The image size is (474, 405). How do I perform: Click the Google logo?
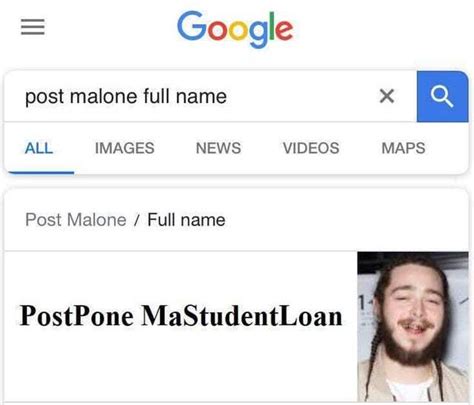(x=235, y=29)
